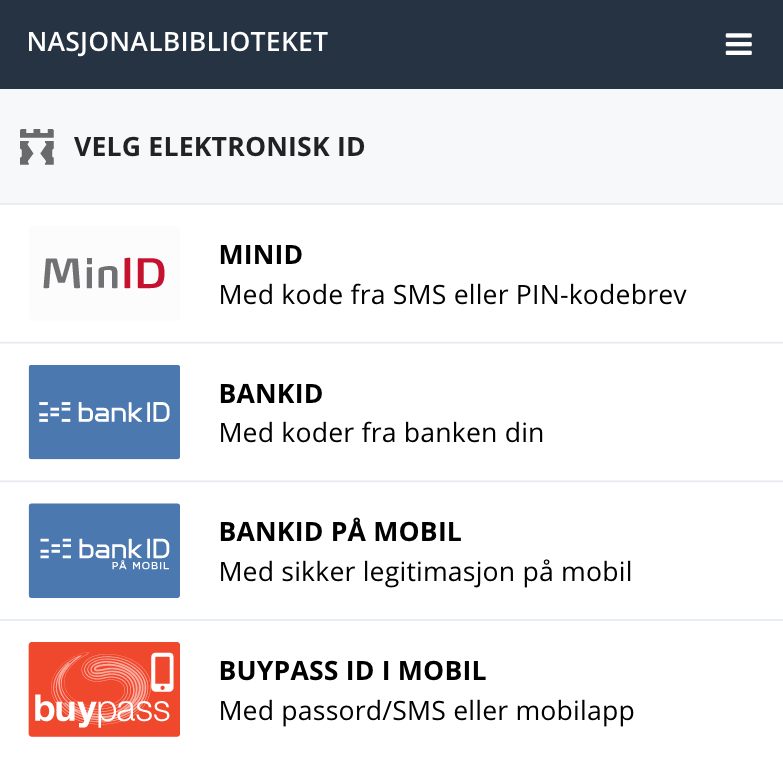Click the red ID letters in MinID logo

coord(144,273)
